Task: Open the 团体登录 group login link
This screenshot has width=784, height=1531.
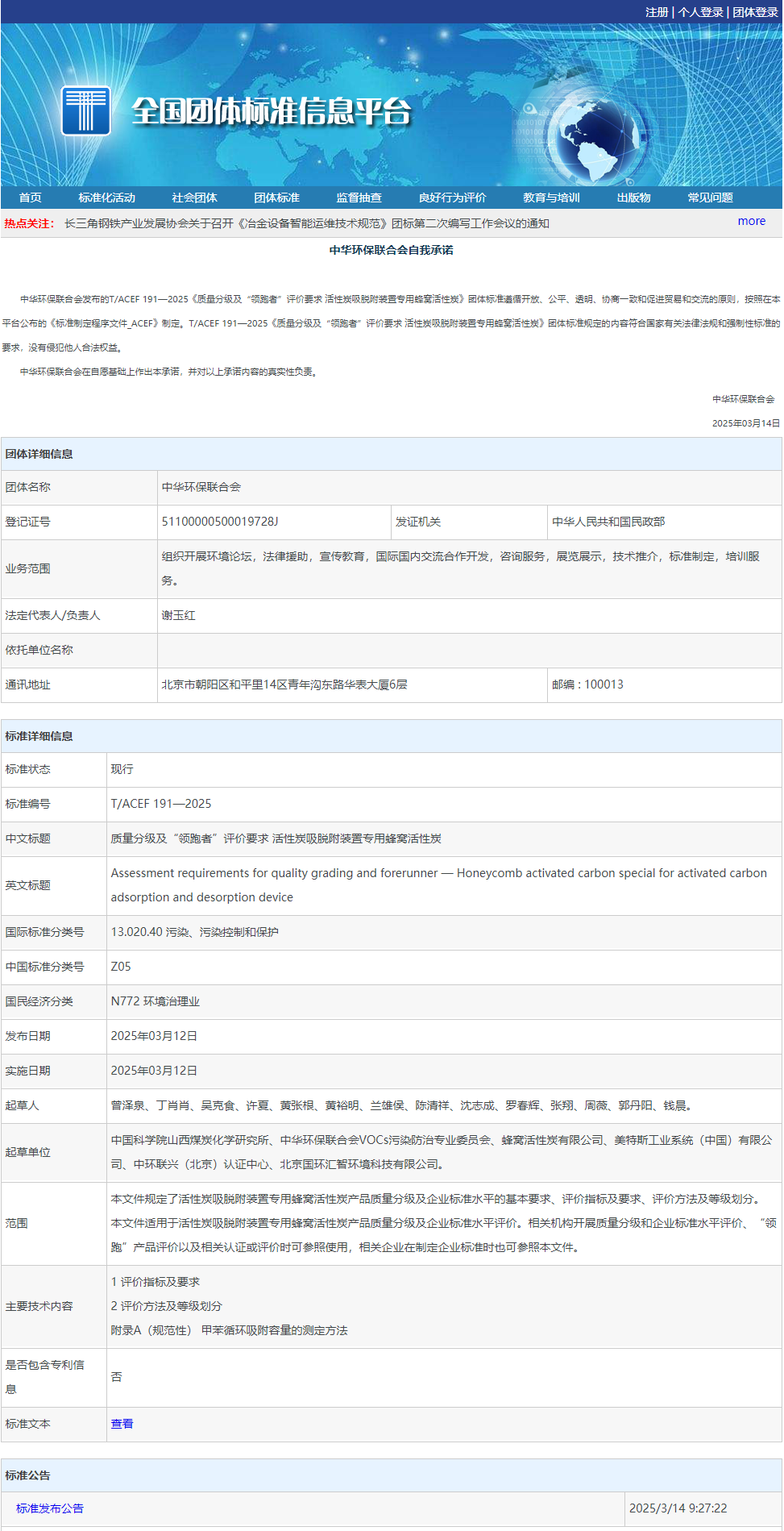Action: point(755,12)
